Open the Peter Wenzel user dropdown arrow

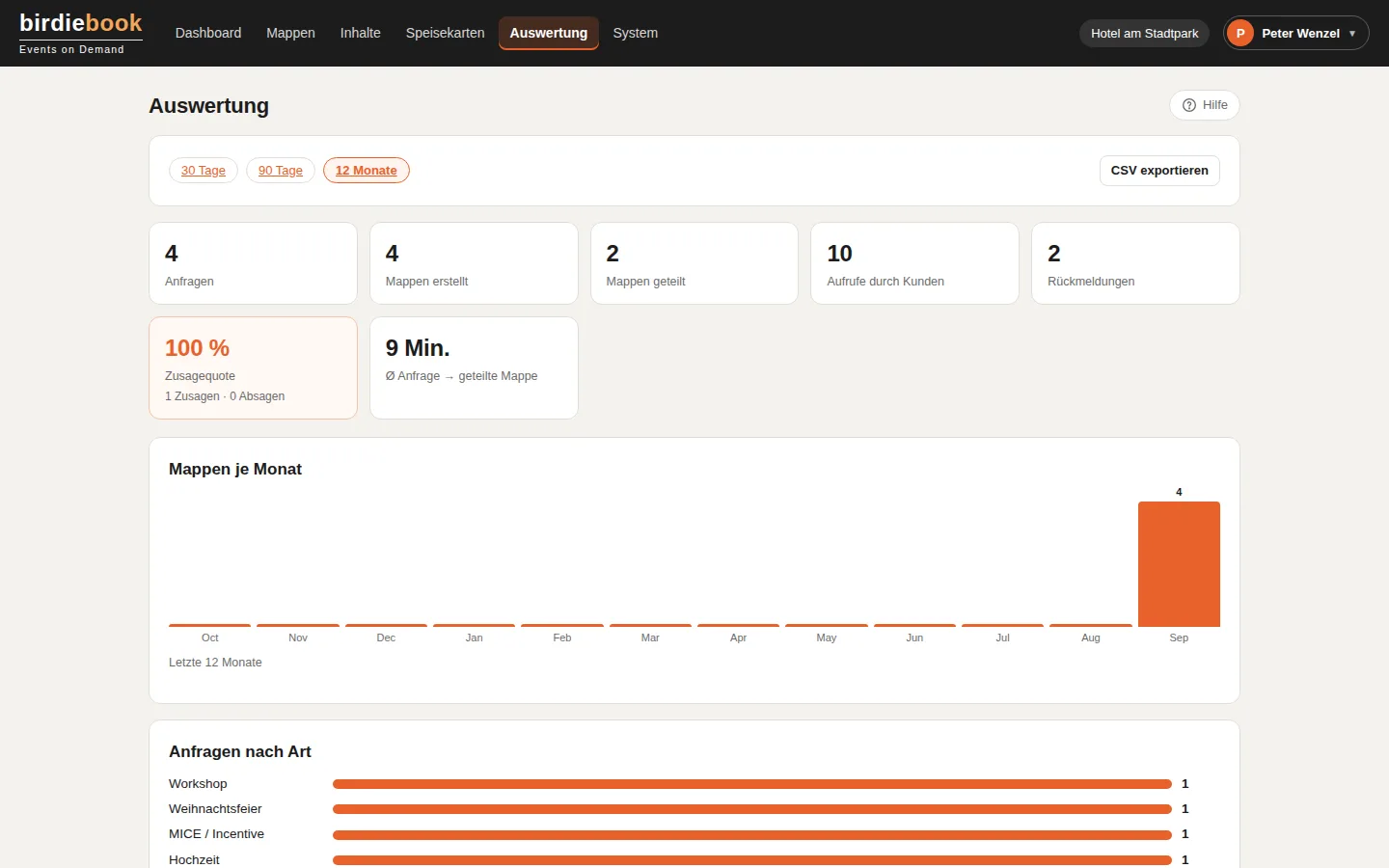coord(1352,34)
